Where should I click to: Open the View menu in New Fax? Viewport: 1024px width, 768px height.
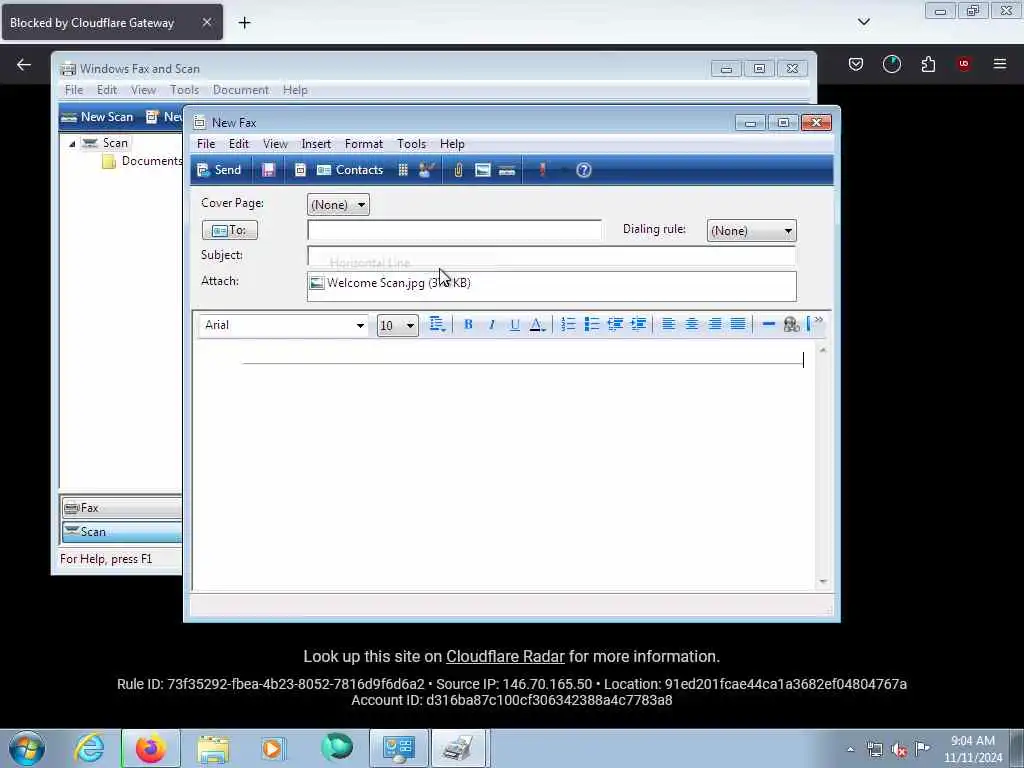tap(275, 144)
